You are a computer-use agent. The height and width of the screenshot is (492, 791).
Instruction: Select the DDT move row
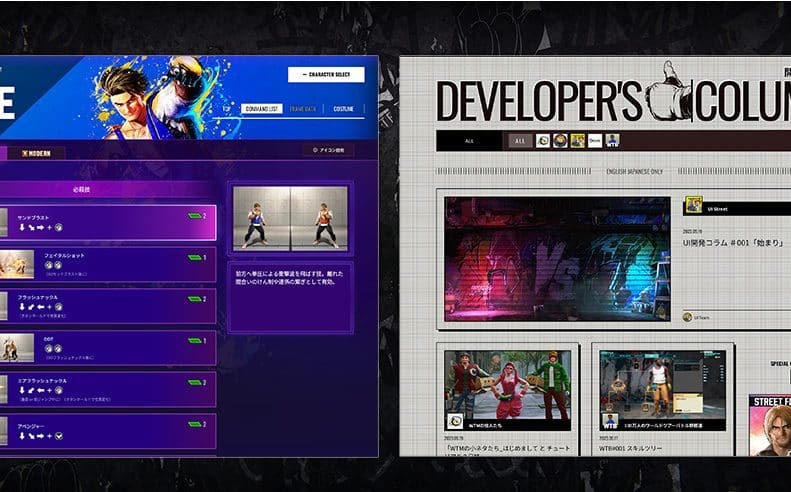[x=108, y=348]
